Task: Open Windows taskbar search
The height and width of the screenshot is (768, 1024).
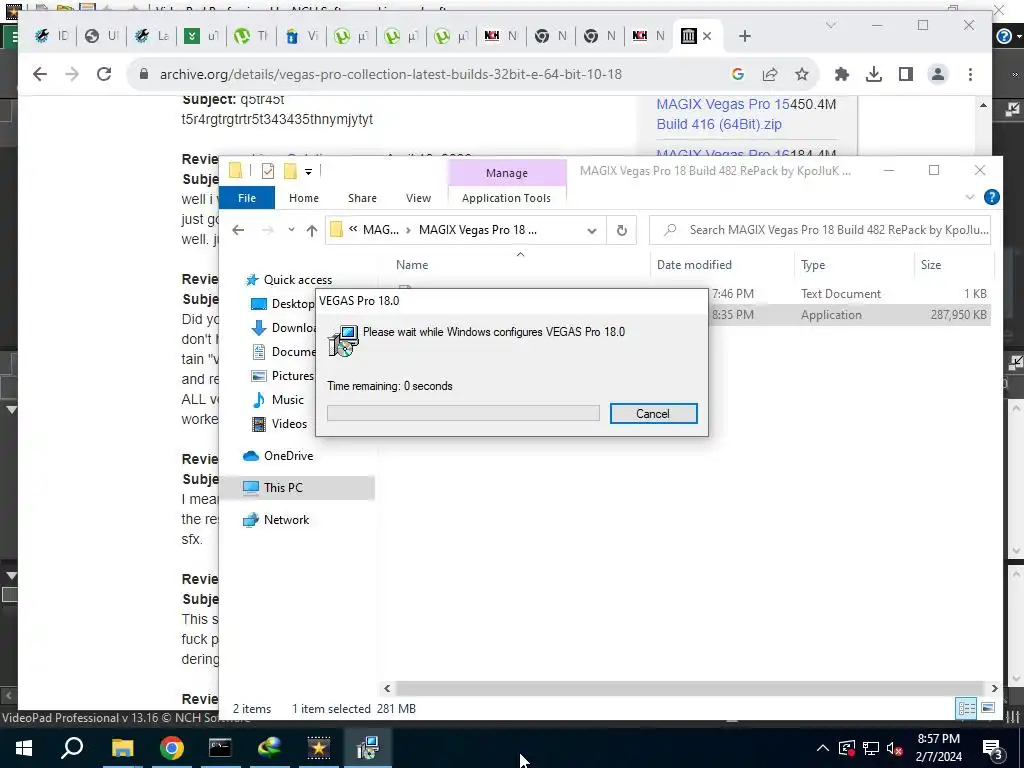Action: click(72, 748)
